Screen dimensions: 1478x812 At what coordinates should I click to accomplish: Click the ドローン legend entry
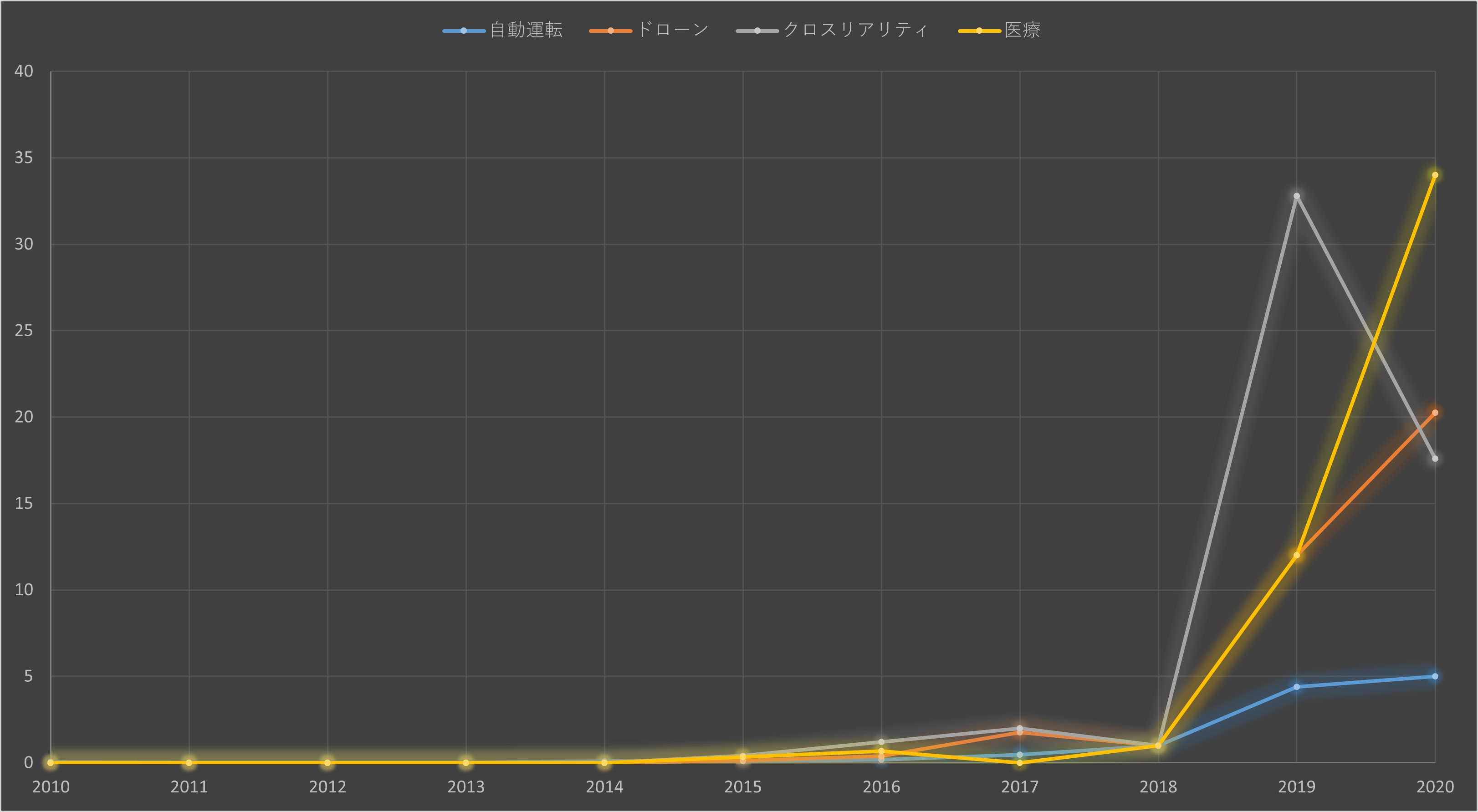(x=672, y=30)
